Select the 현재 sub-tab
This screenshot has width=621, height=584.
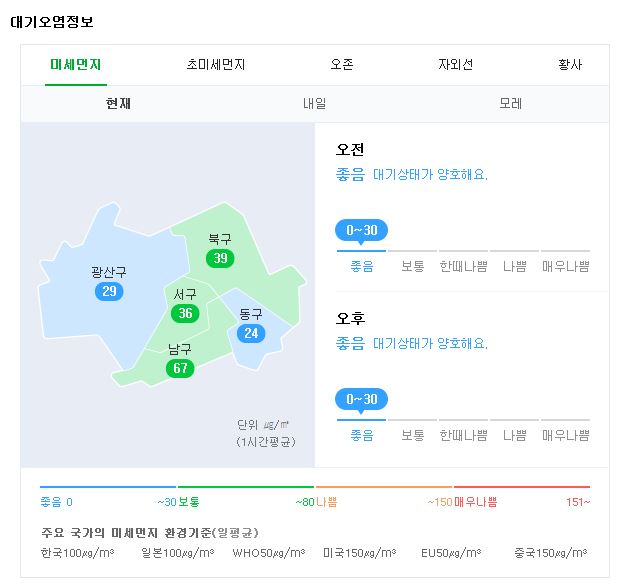tap(118, 104)
